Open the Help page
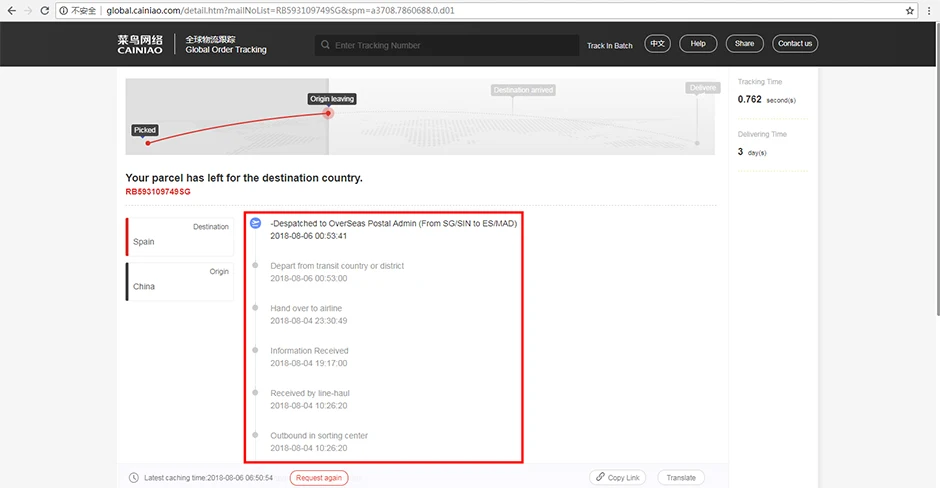 [x=698, y=43]
